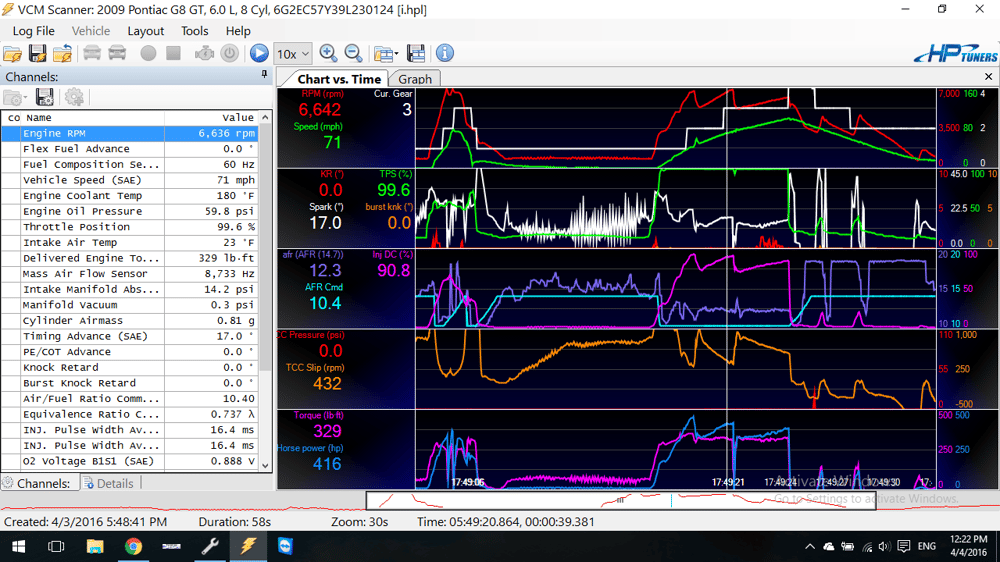This screenshot has width=1000, height=562.
Task: Open the Log File menu
Action: 34,31
